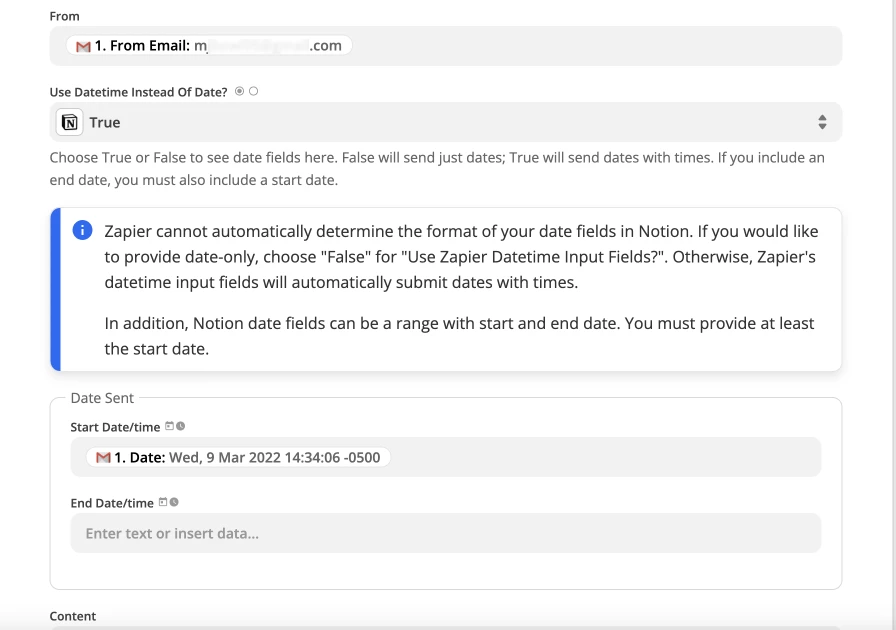Click the info icon in the blue callout
Screen dimensions: 896x630
pyautogui.click(x=80, y=230)
